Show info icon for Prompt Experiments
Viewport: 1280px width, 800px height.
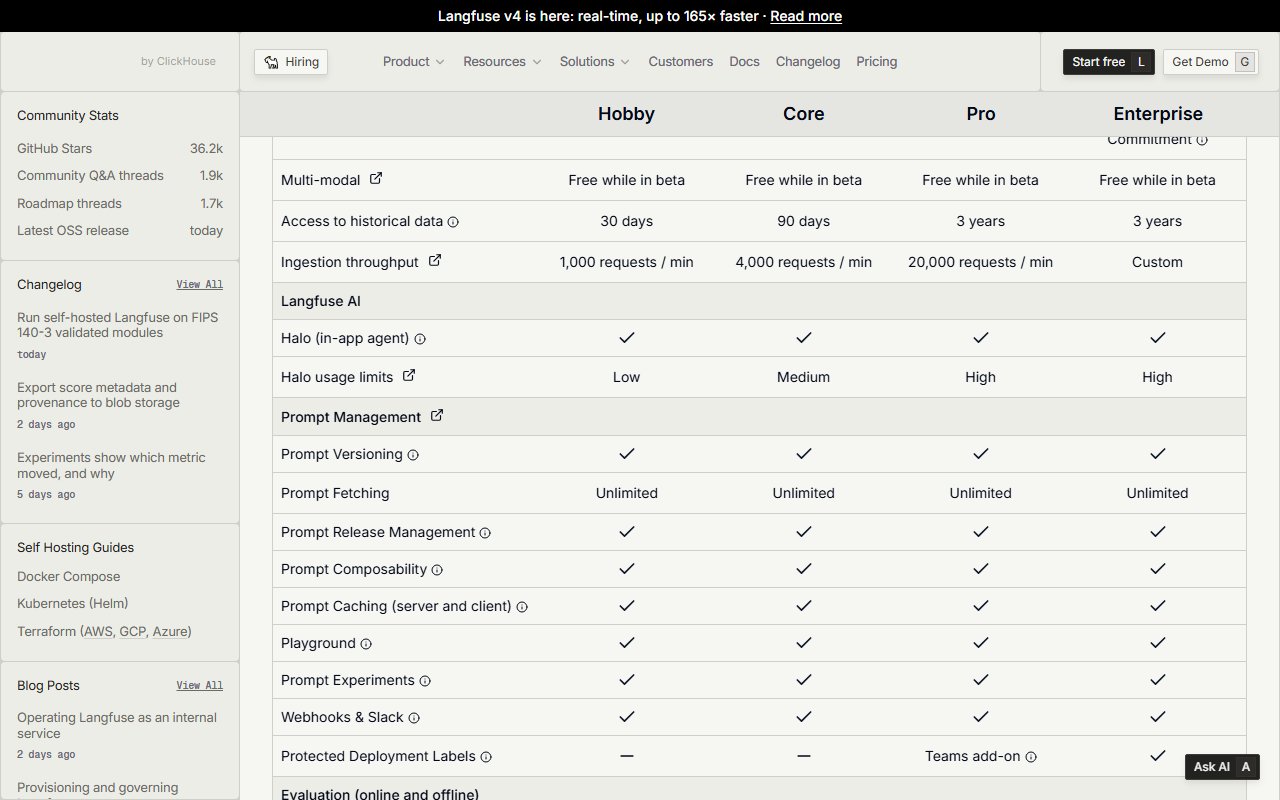(x=425, y=681)
